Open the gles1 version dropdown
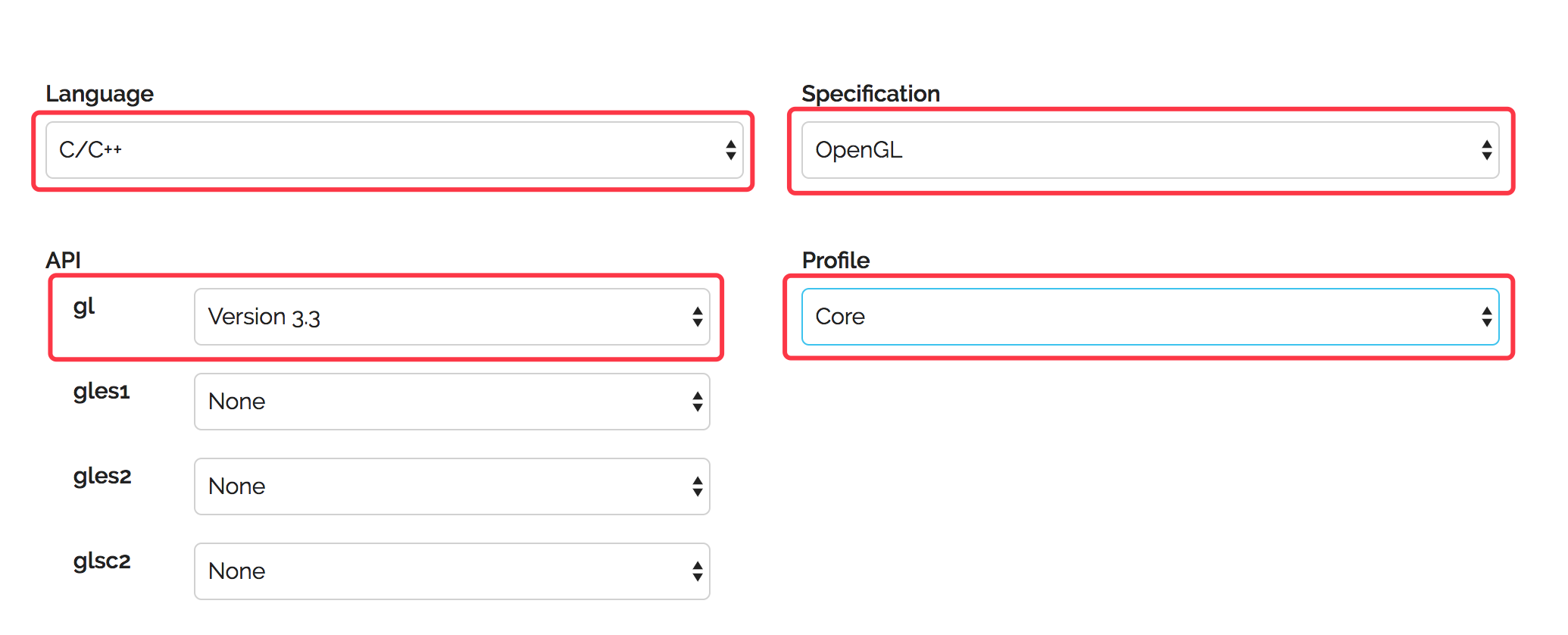 point(451,402)
